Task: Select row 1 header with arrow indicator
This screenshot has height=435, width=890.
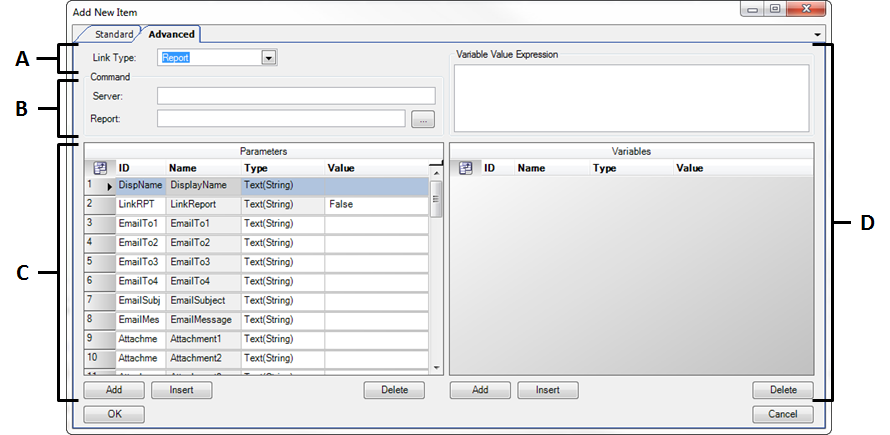Action: (98, 186)
